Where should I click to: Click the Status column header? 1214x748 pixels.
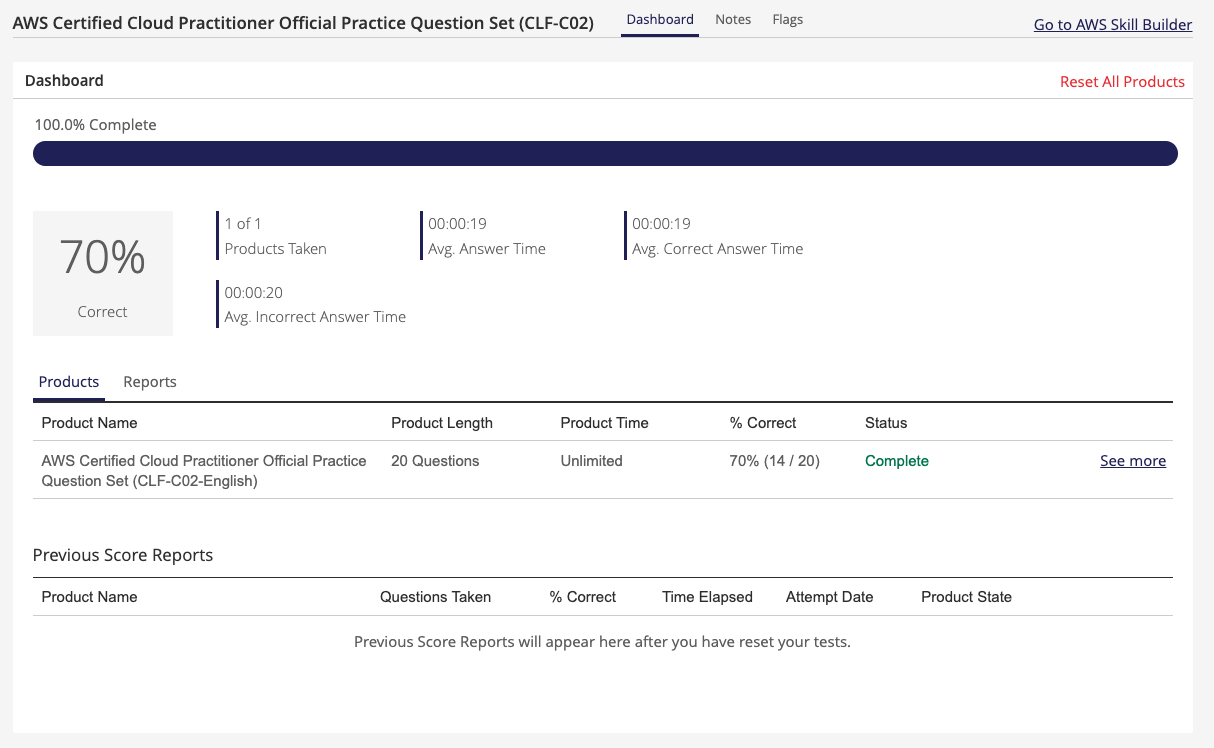(886, 423)
